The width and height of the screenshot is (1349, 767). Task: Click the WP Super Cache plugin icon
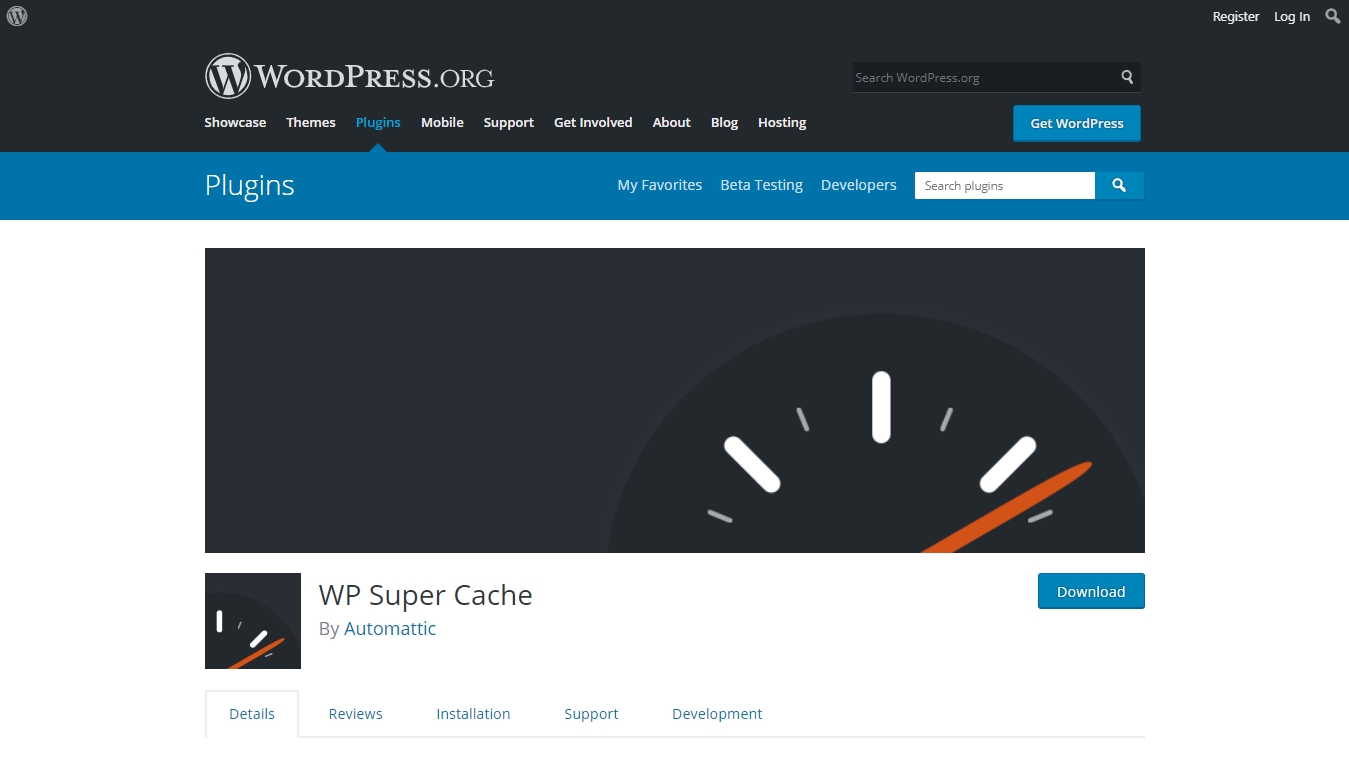(x=253, y=621)
